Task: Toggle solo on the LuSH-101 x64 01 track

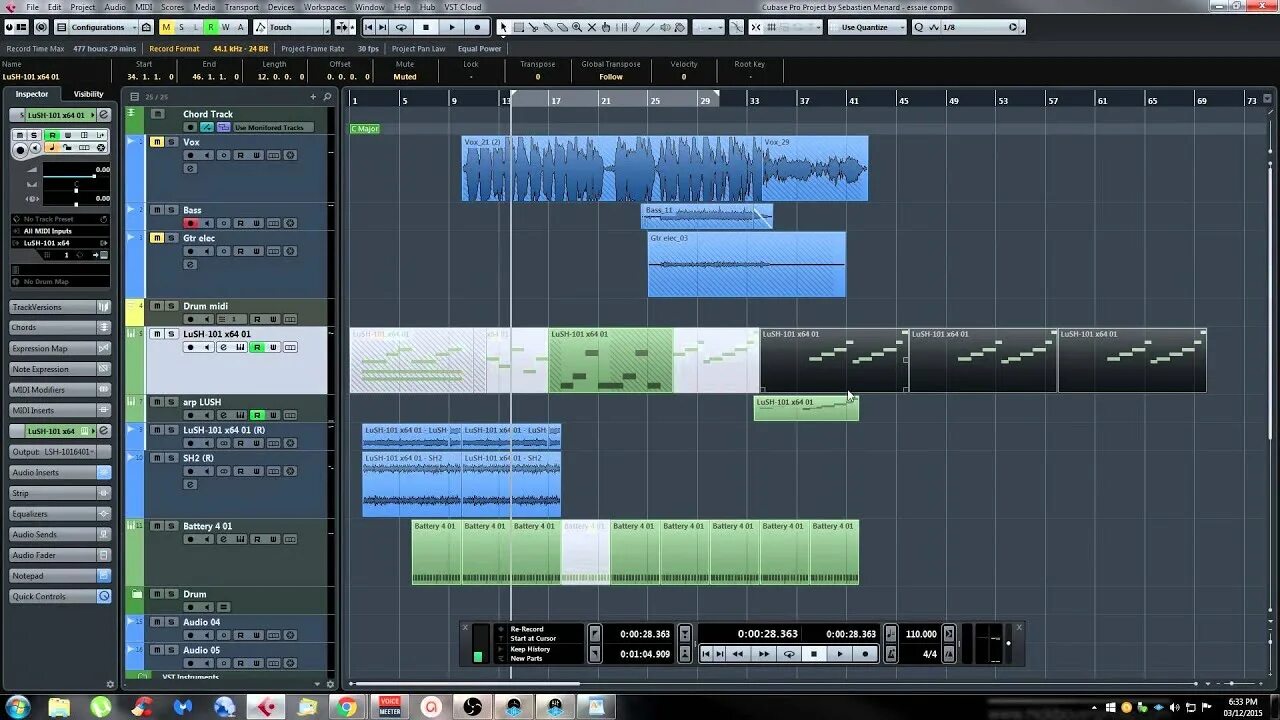Action: (x=171, y=334)
